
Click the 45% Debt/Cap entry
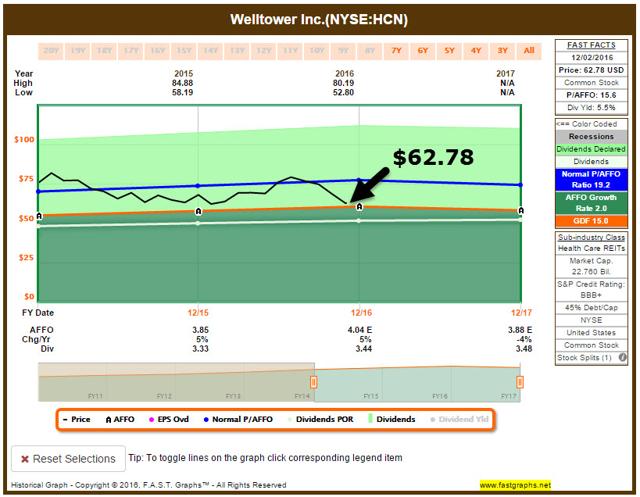tap(591, 308)
